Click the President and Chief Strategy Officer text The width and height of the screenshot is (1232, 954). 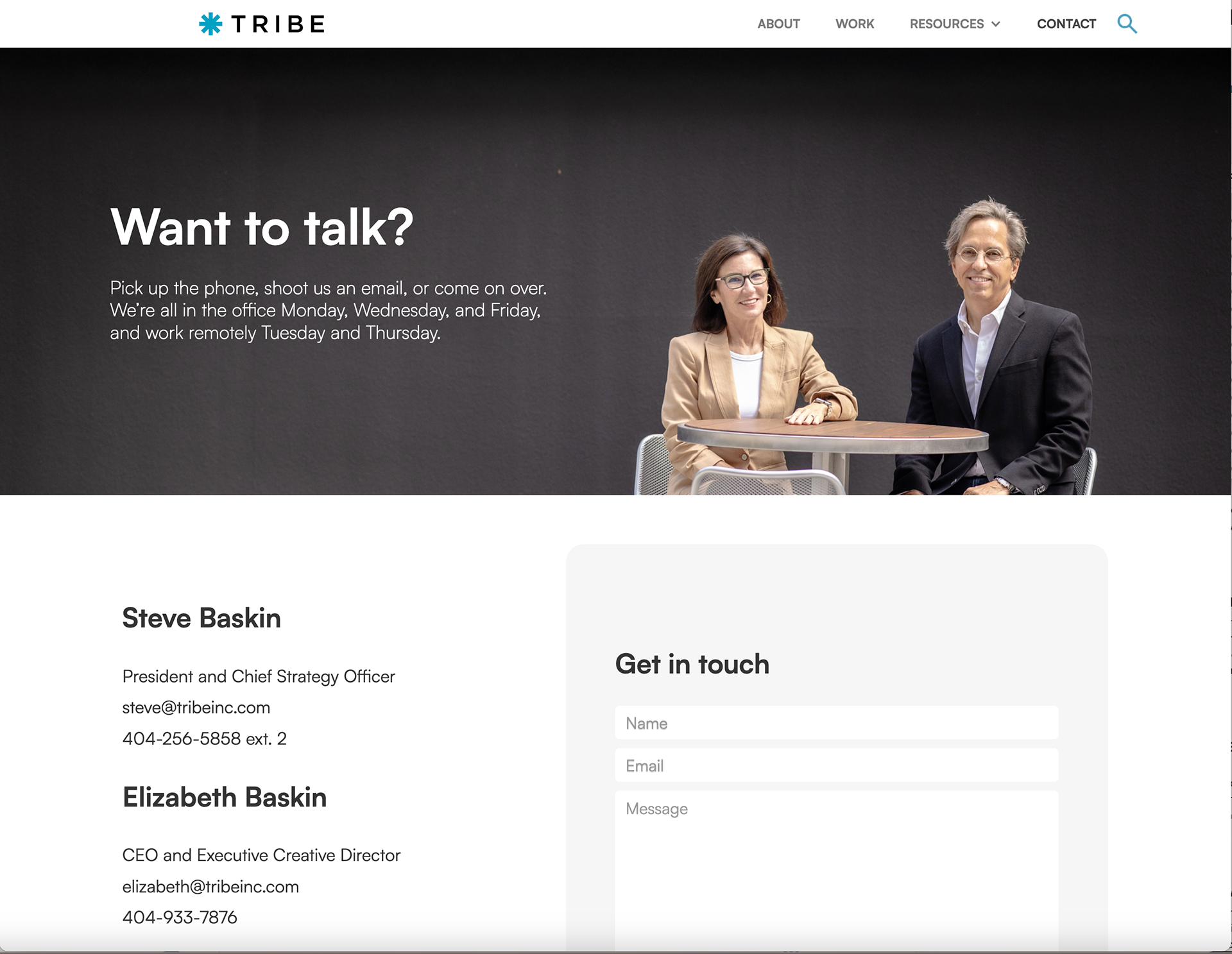(x=259, y=677)
